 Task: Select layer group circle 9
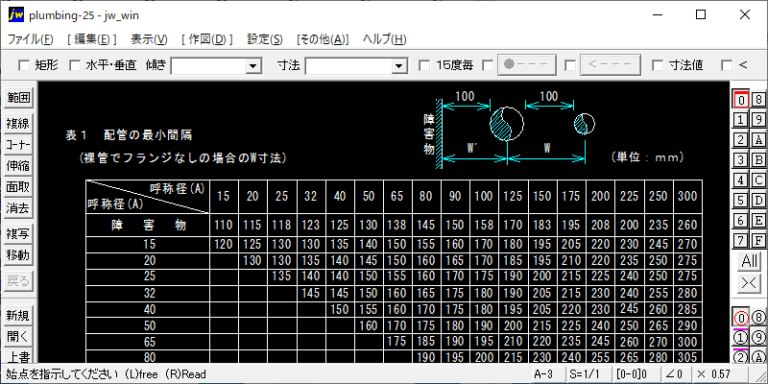coord(758,337)
